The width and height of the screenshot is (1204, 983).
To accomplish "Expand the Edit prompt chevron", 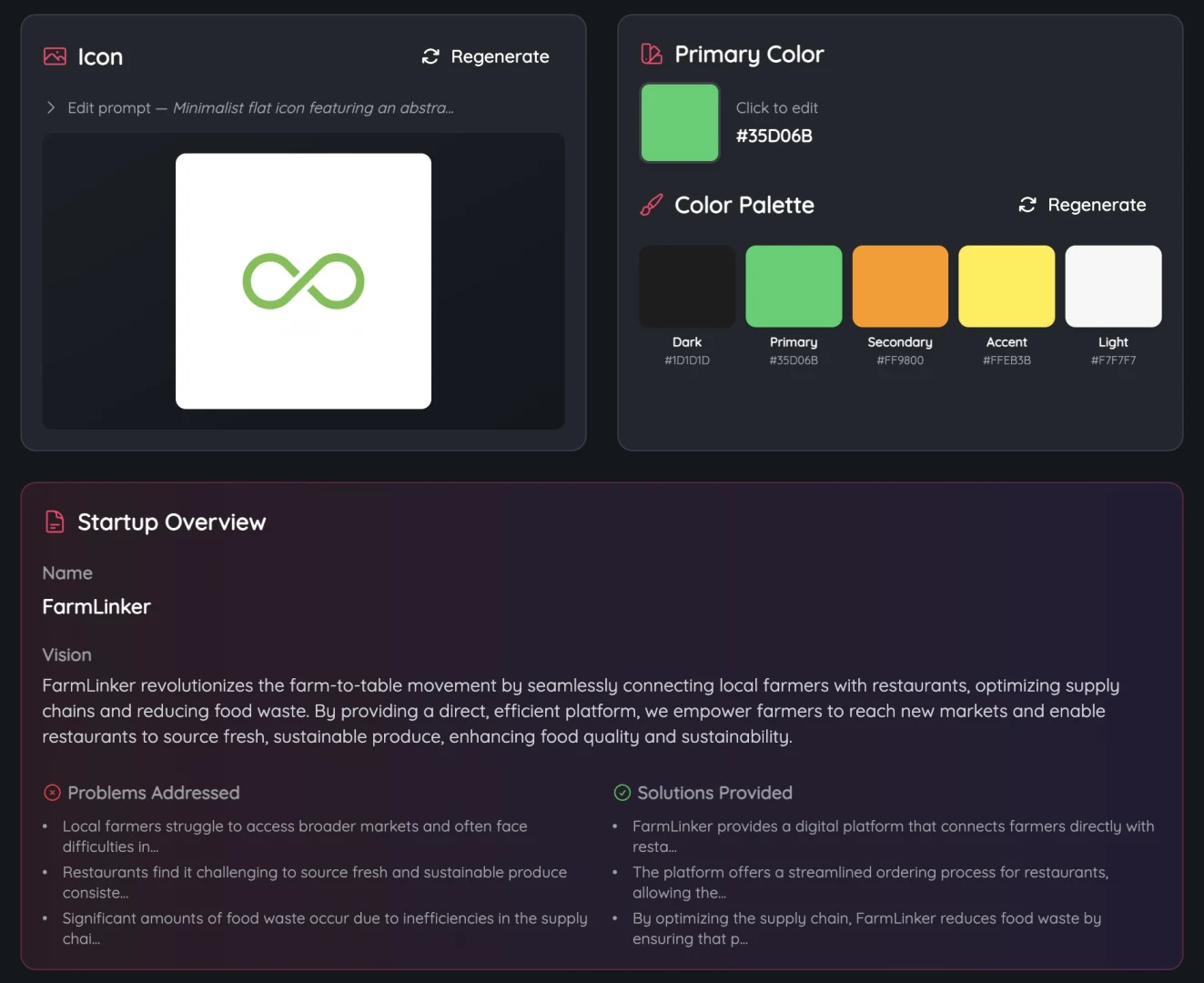I will [x=51, y=107].
